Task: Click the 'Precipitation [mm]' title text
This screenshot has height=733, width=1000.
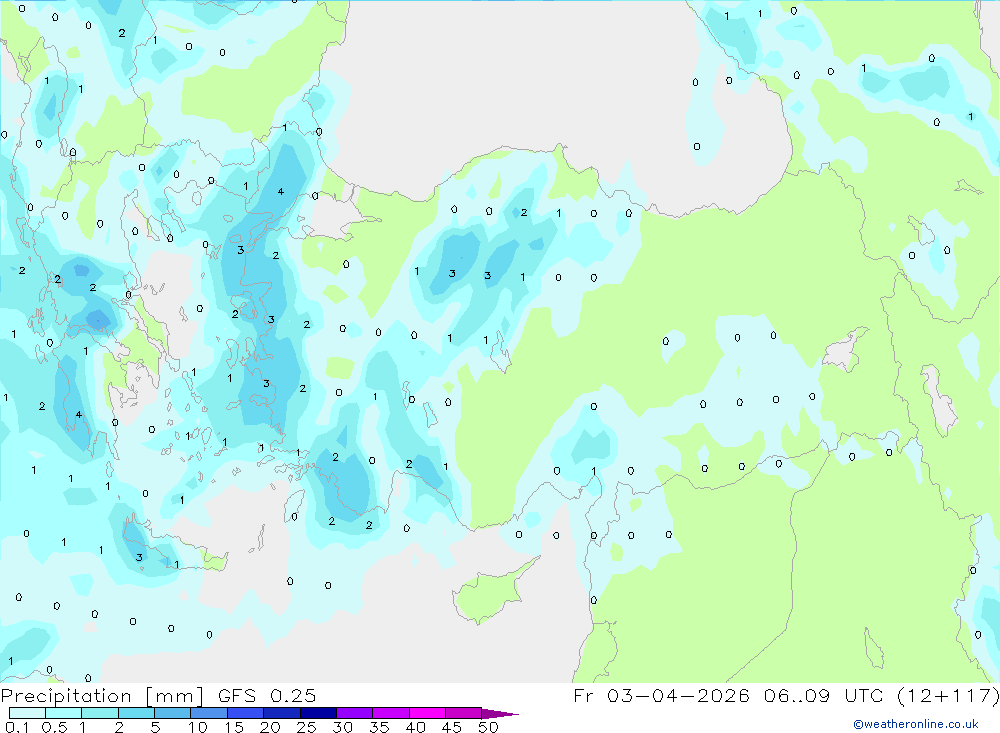Action: click(x=102, y=696)
